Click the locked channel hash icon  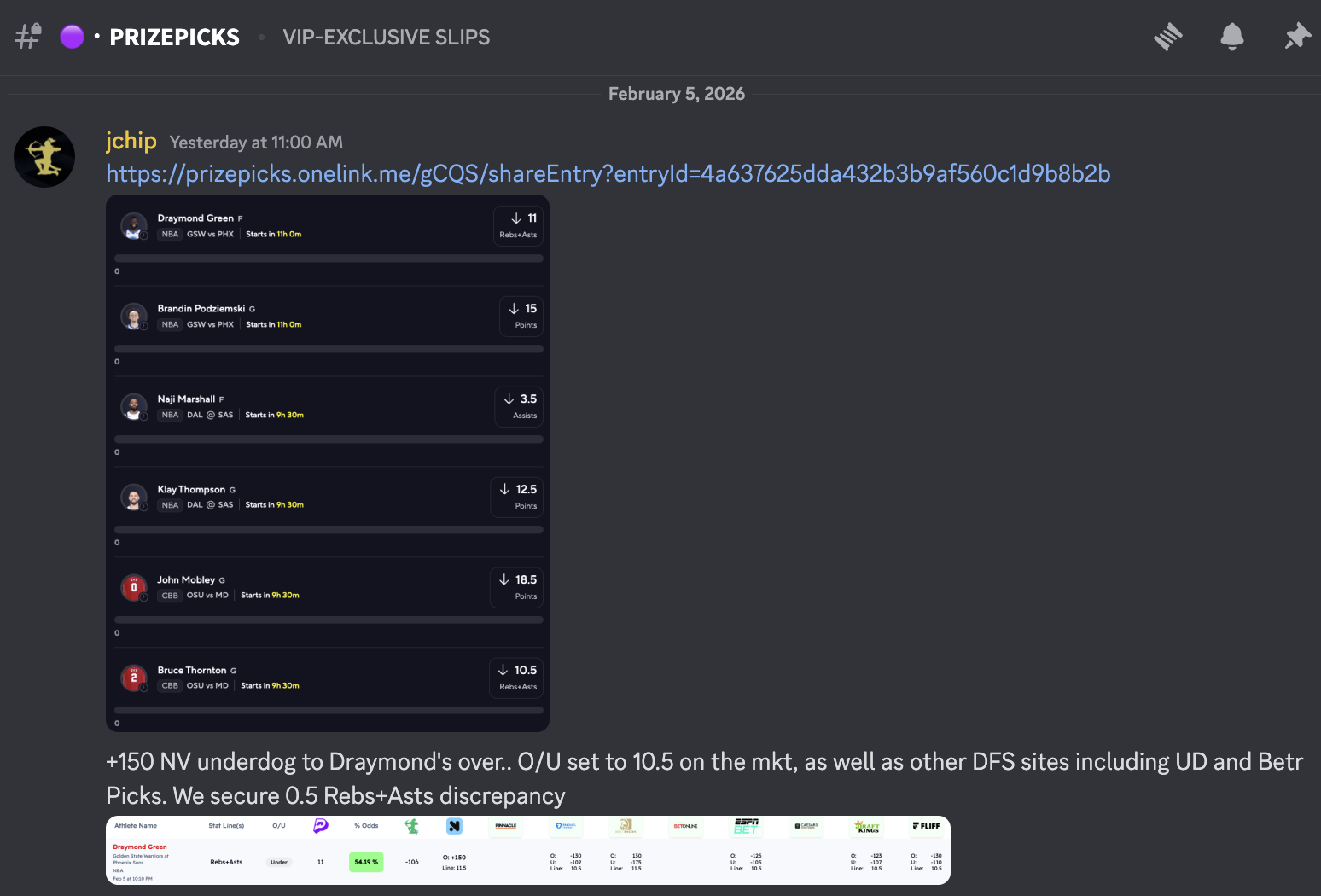(28, 37)
